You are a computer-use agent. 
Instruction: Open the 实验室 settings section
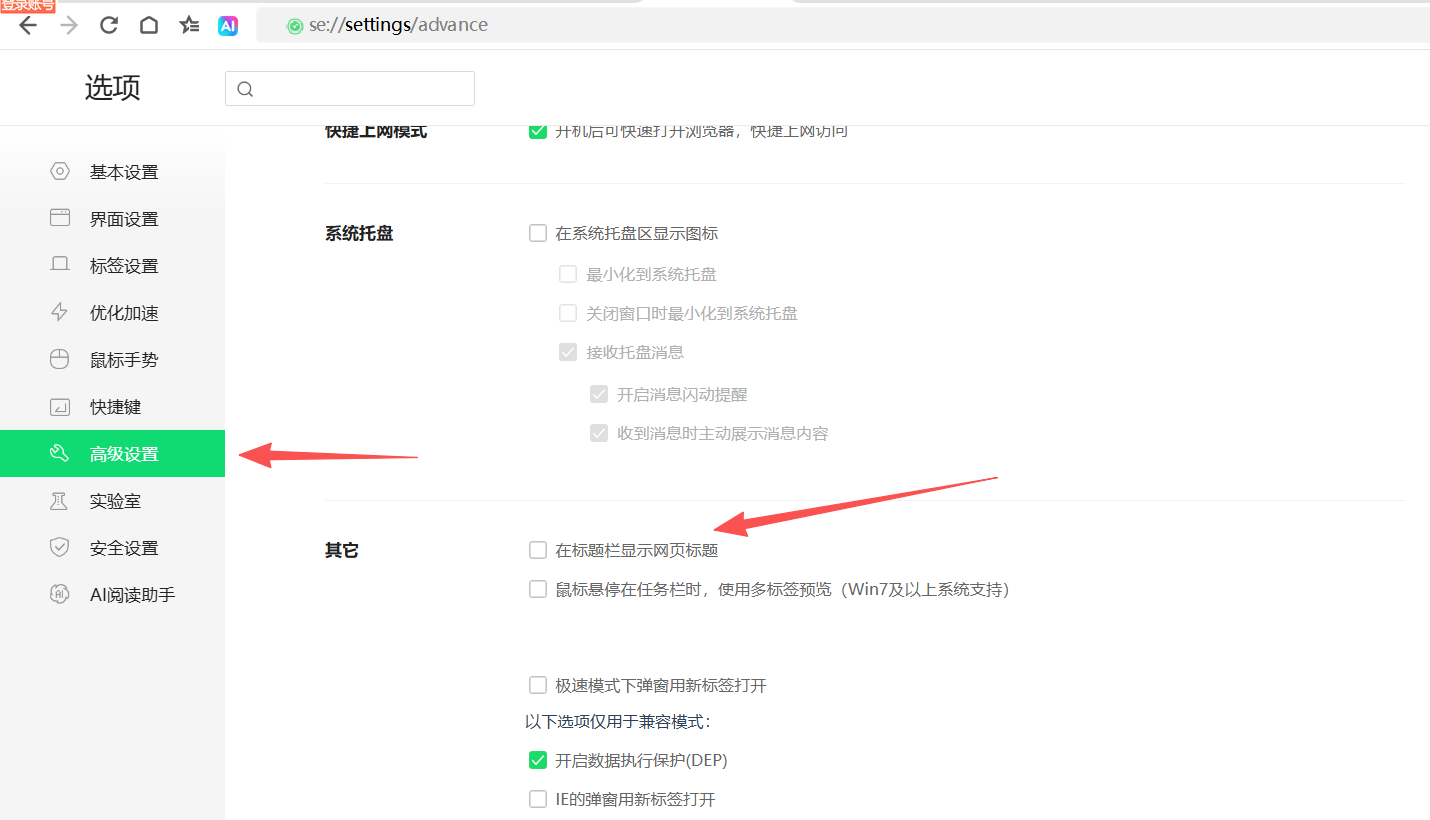click(x=115, y=501)
